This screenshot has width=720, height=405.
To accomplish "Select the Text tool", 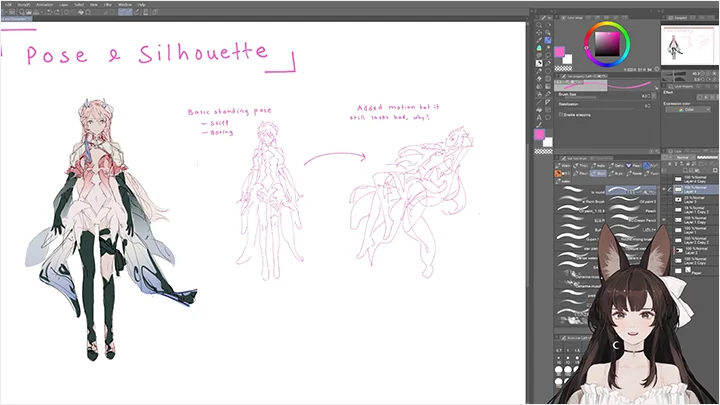I will (x=539, y=117).
